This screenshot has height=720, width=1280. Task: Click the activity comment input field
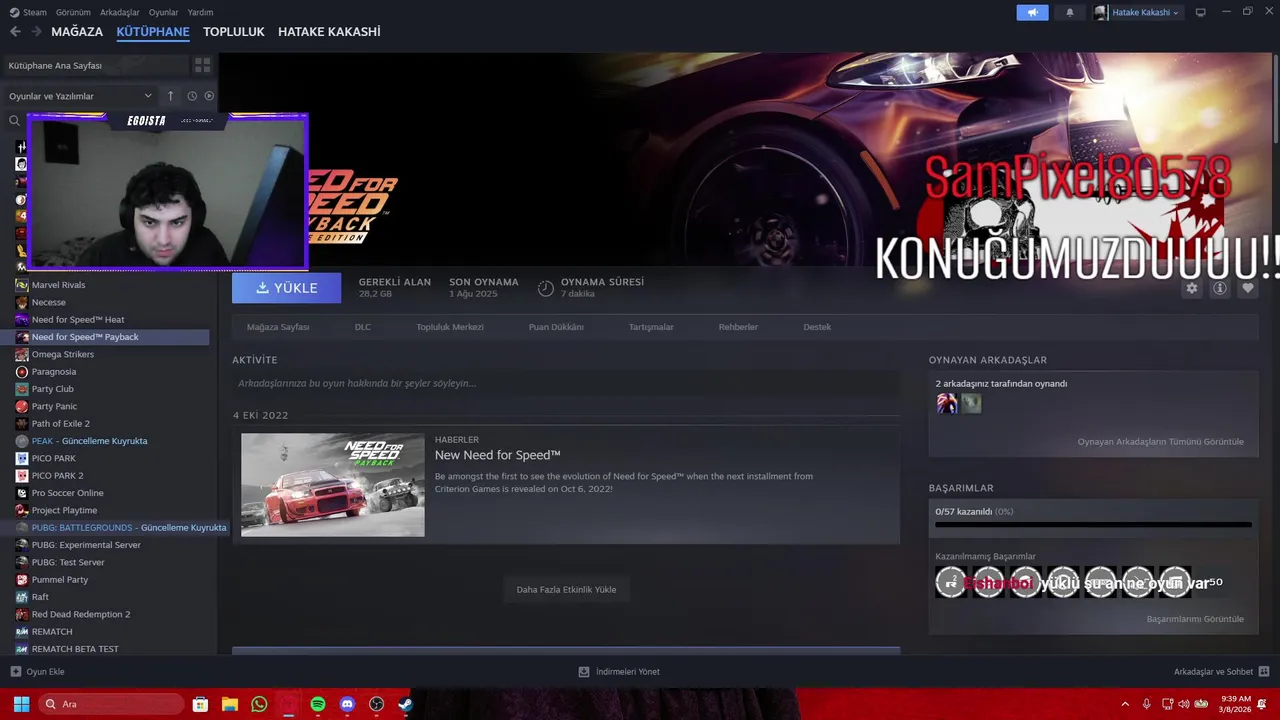(566, 383)
